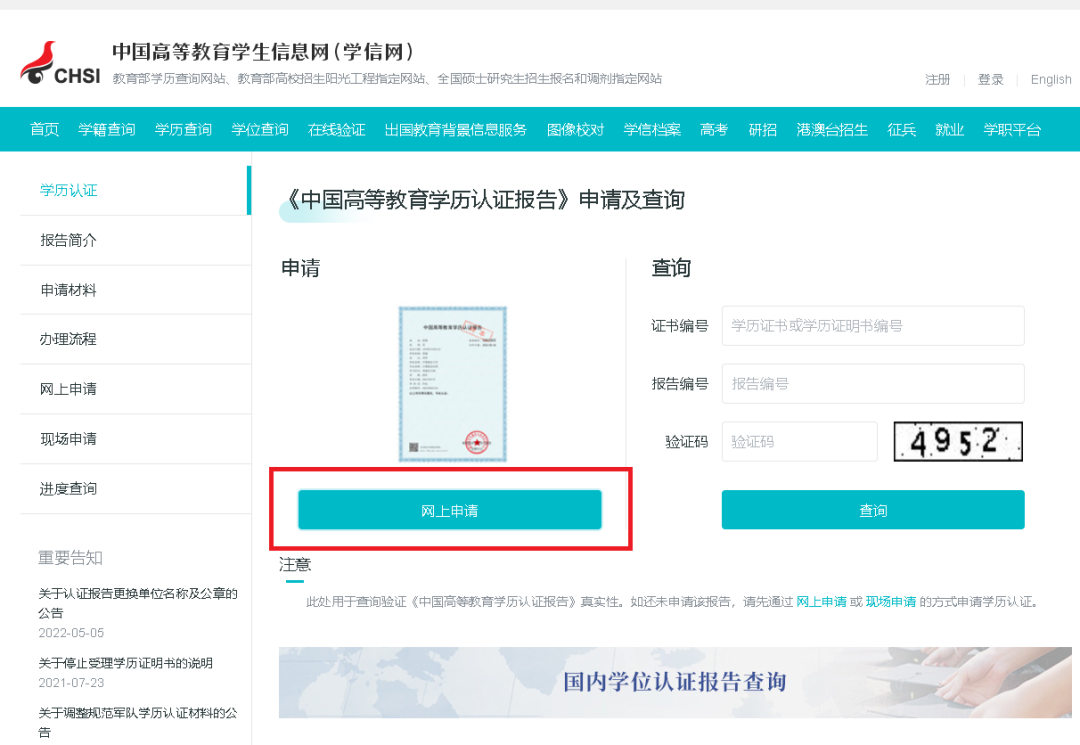
Task: Select 现场申请 in the left sidebar
Action: click(x=136, y=439)
